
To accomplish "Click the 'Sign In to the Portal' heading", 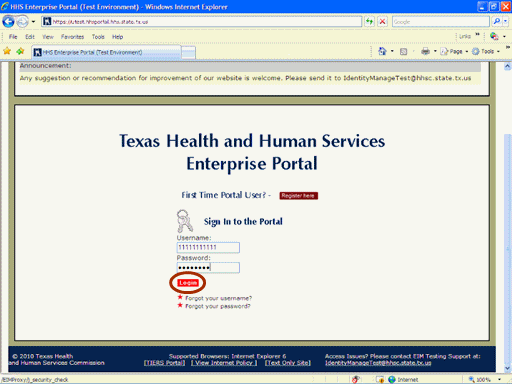I will [x=243, y=221].
